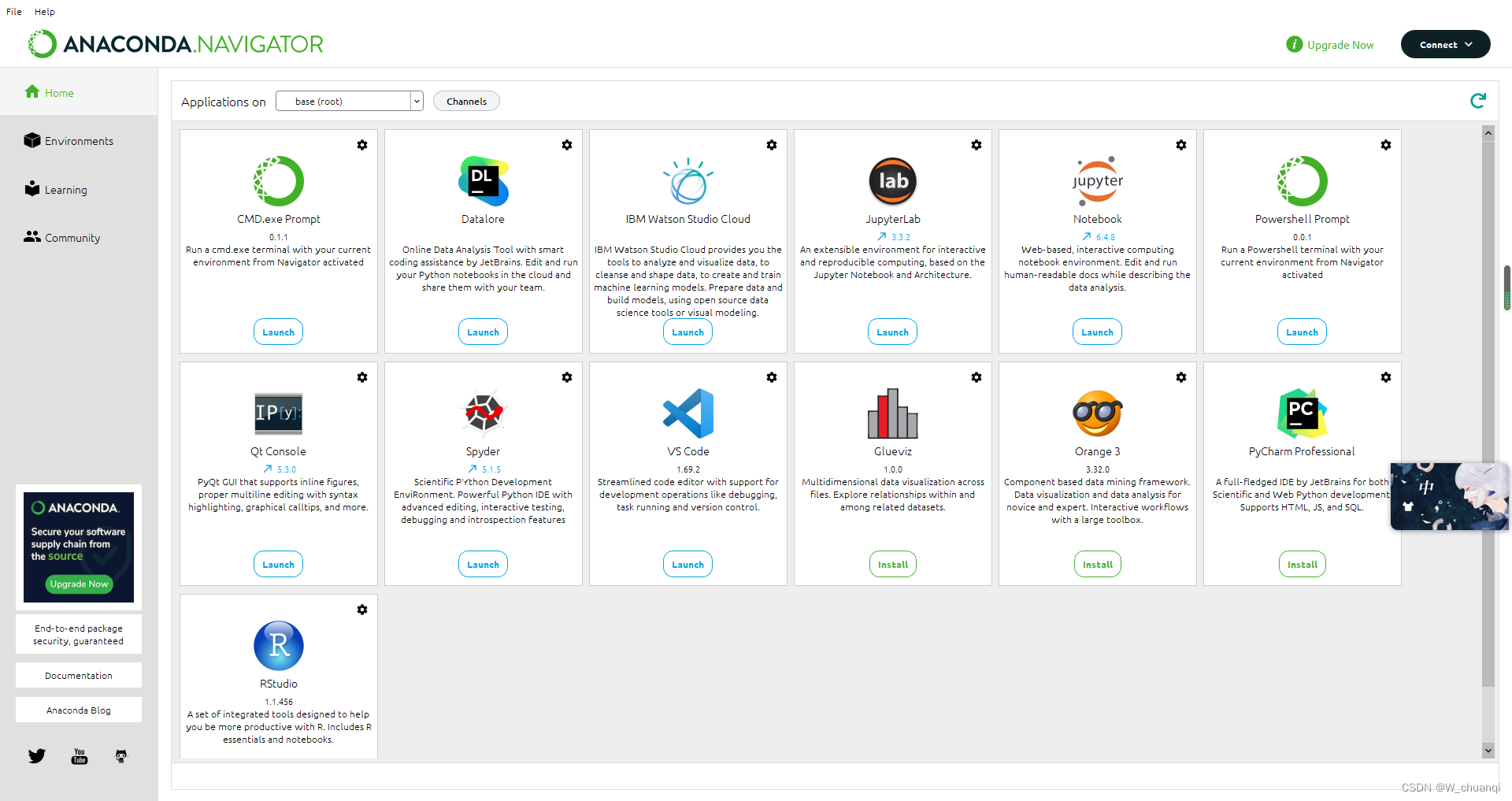Open the gear menu on VS Code card
Screen dimensions: 1512x801
772,377
